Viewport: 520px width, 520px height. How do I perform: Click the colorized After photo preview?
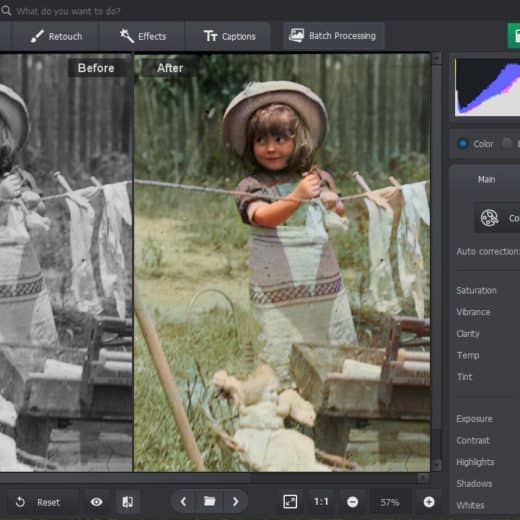point(282,263)
